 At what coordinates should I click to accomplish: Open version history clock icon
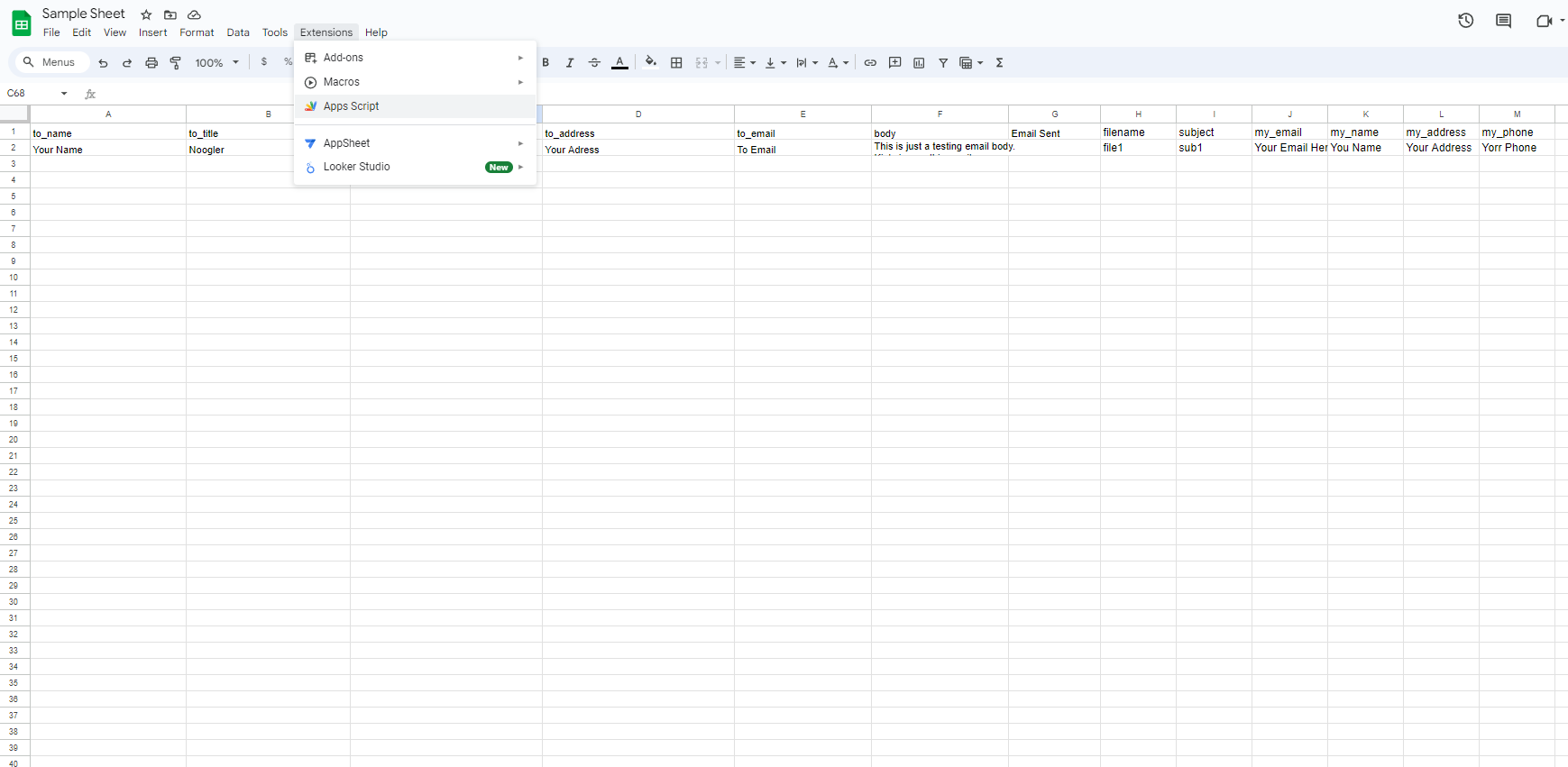click(1466, 21)
